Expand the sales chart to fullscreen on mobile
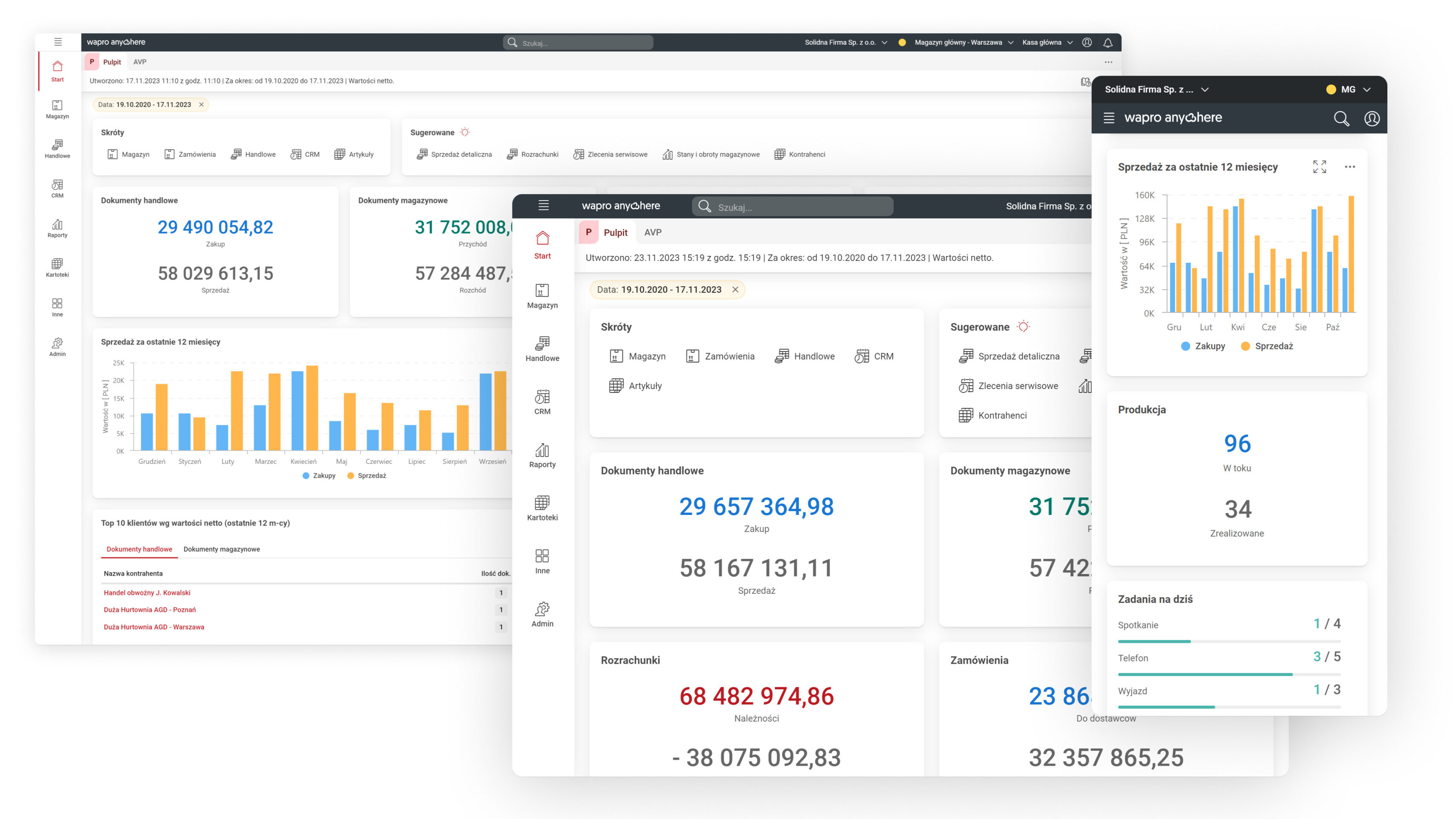This screenshot has height=819, width=1456. click(x=1319, y=167)
